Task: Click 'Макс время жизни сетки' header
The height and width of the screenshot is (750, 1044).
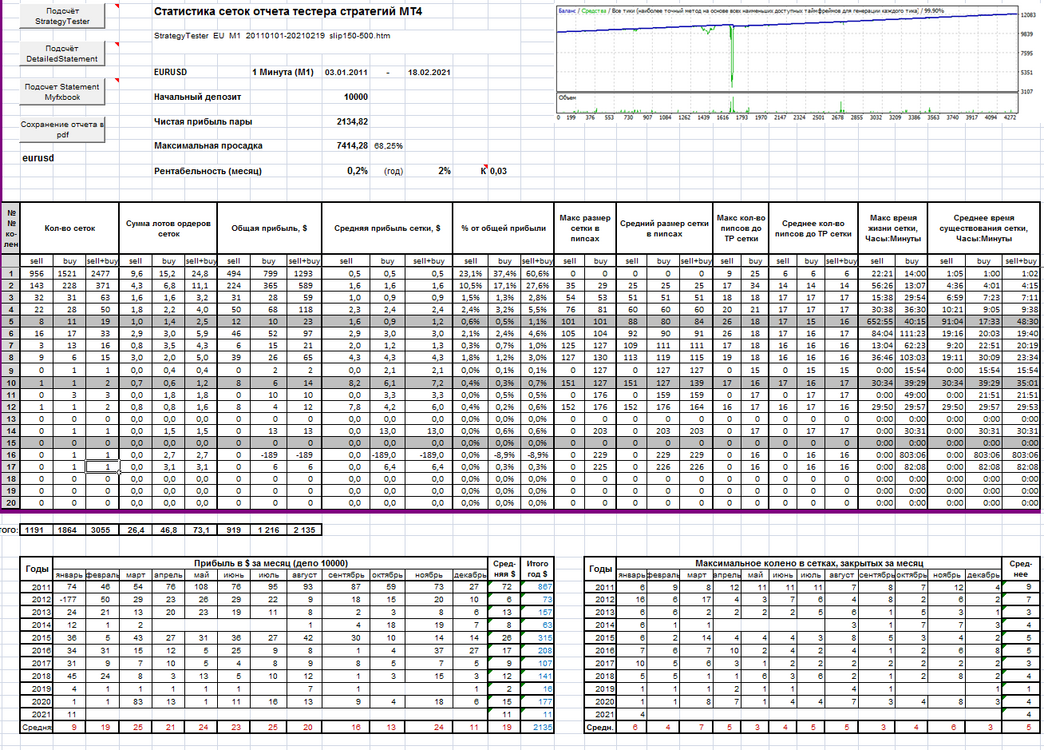Action: tap(892, 228)
